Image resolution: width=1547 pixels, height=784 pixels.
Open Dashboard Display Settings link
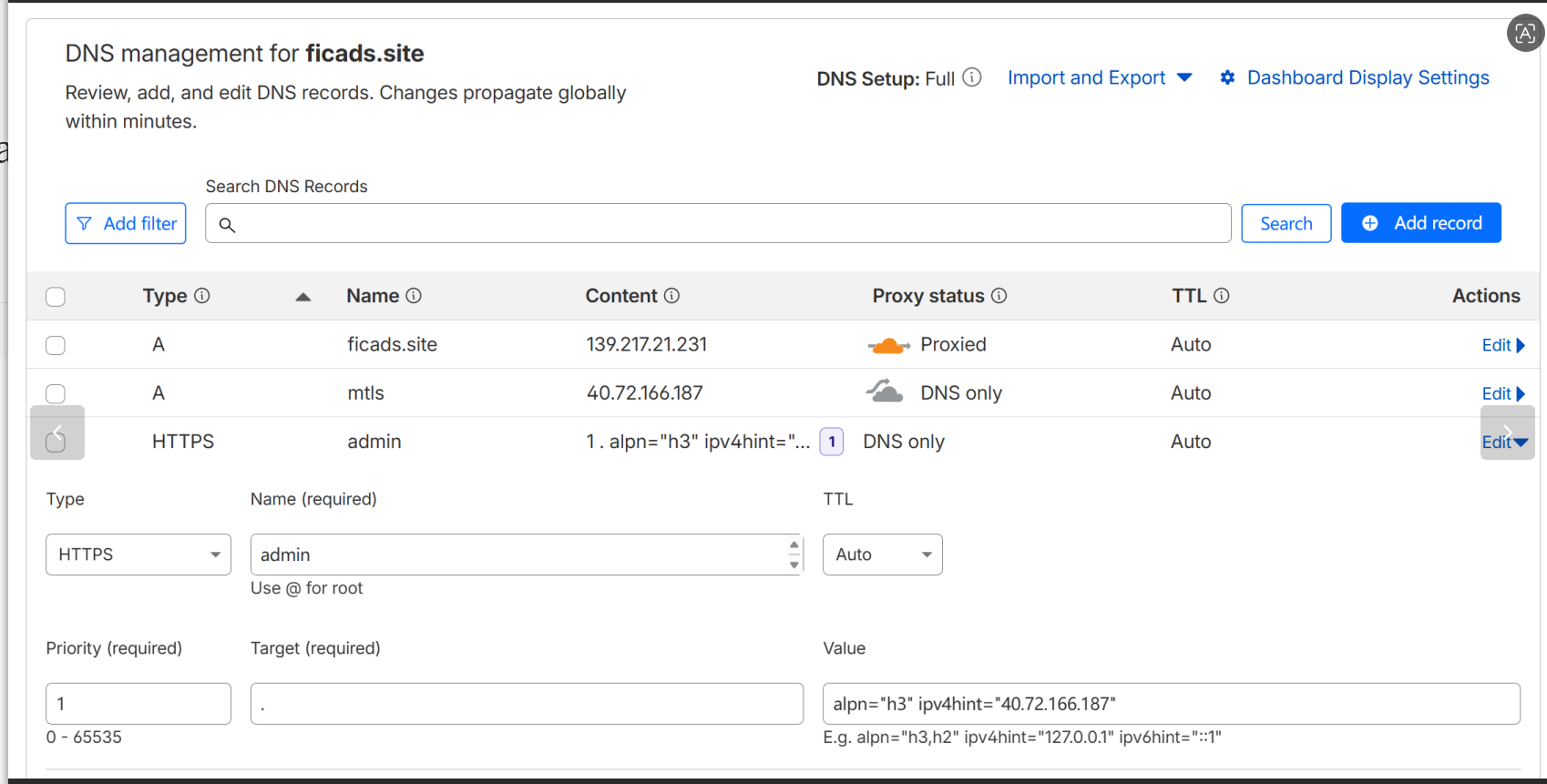[1368, 78]
